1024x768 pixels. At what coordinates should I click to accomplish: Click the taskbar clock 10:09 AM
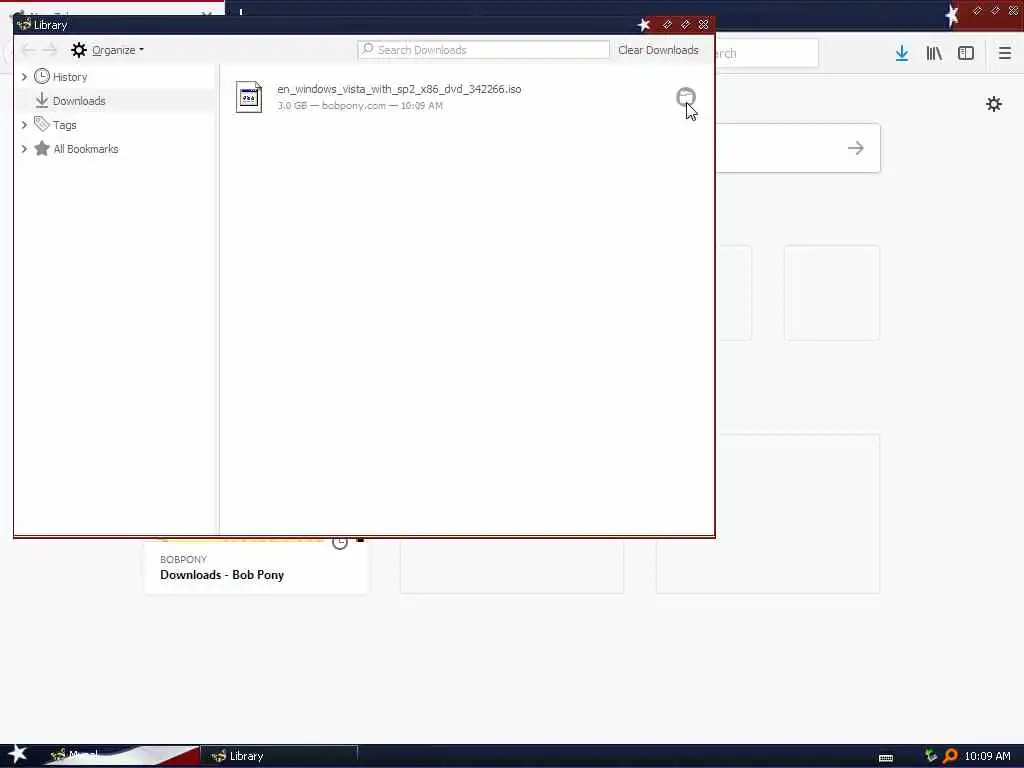coord(987,756)
